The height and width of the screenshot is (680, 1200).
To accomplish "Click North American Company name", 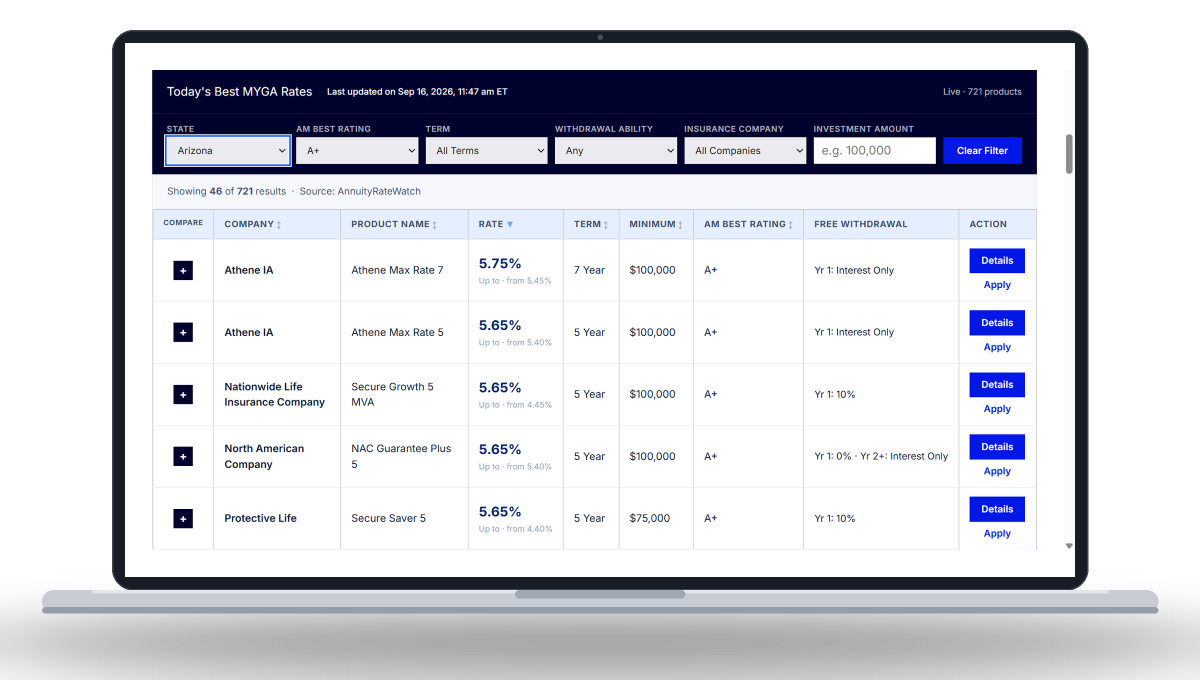I will click(x=264, y=456).
